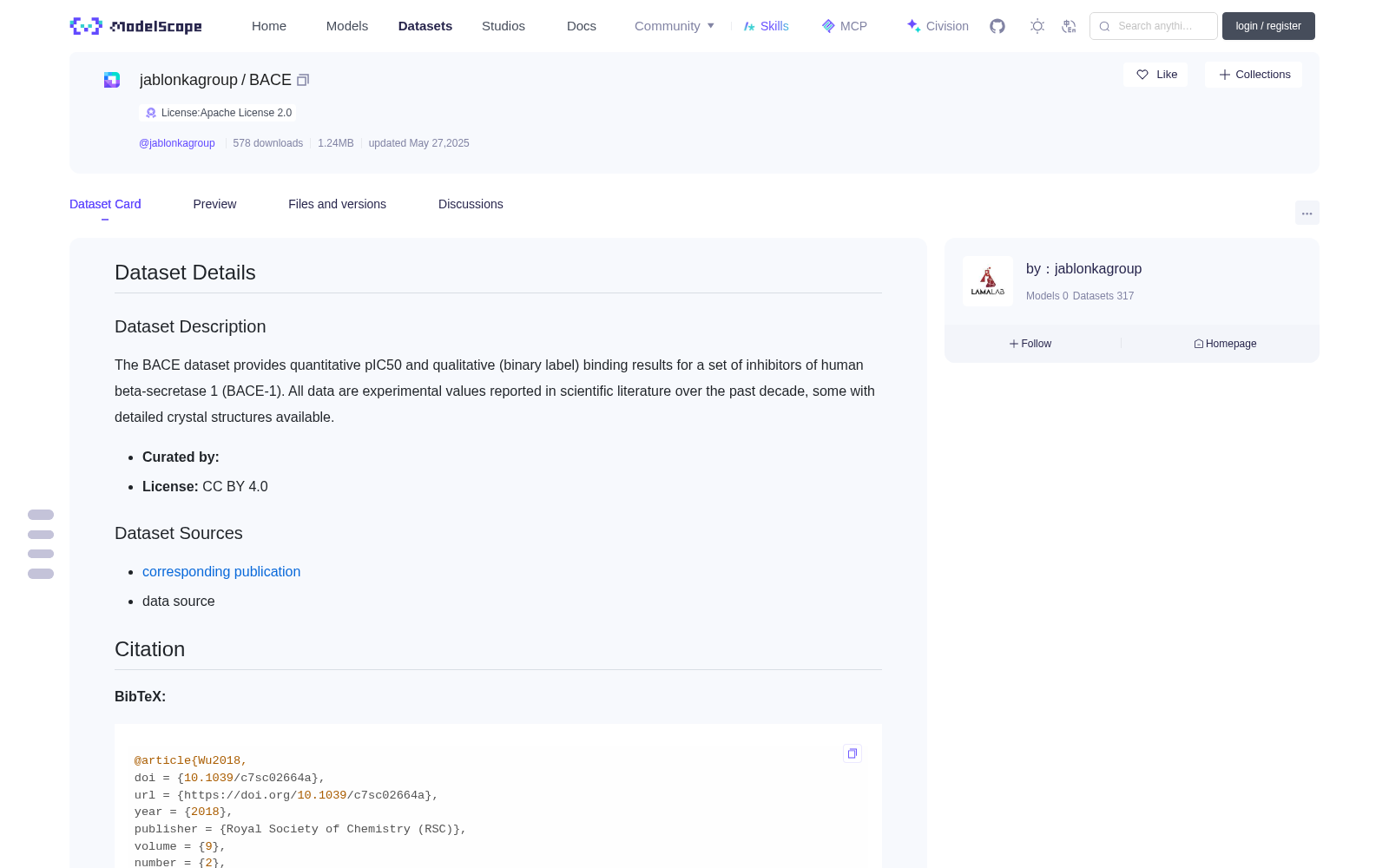Focus the Search anything field

[1154, 26]
